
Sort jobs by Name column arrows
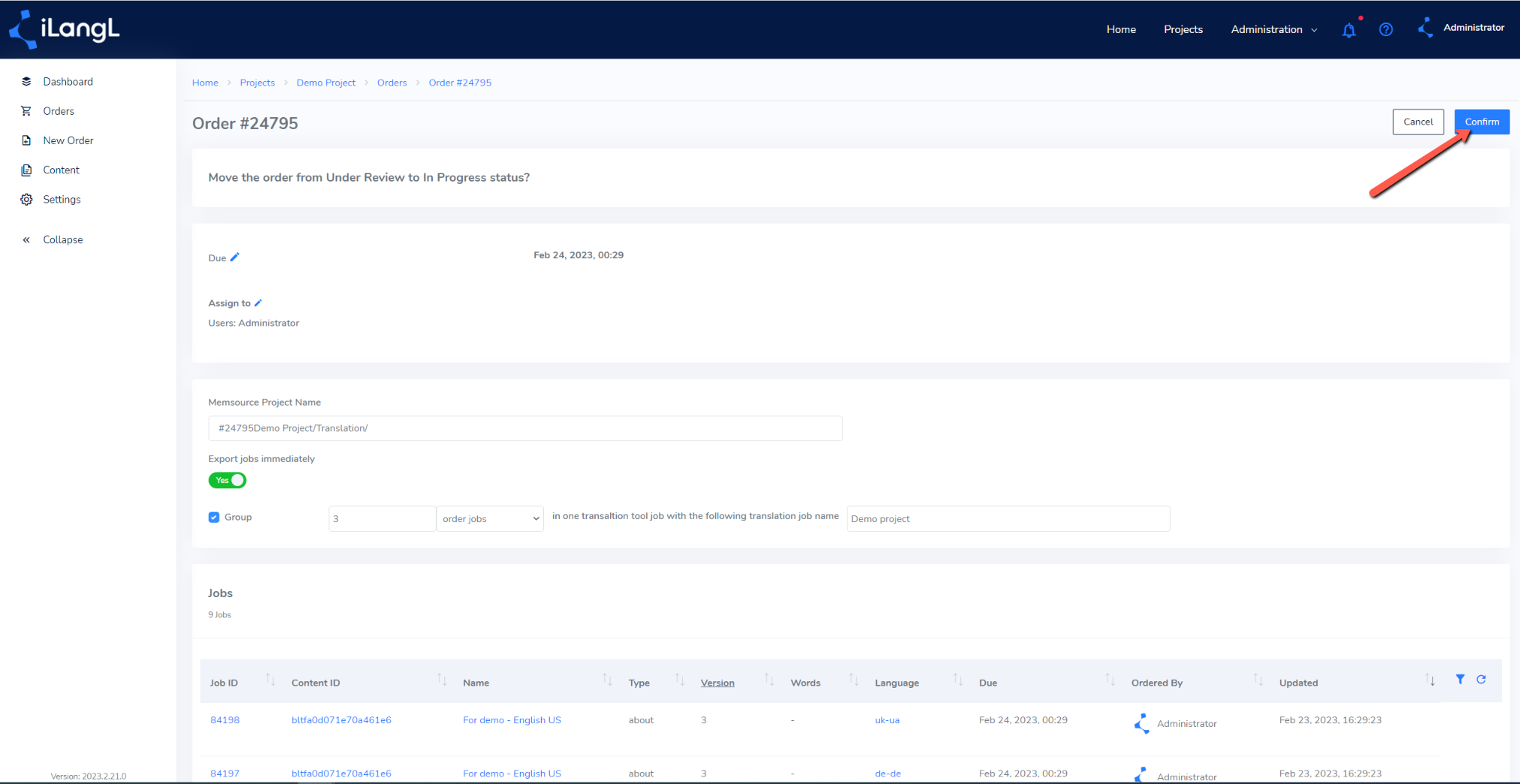607,680
